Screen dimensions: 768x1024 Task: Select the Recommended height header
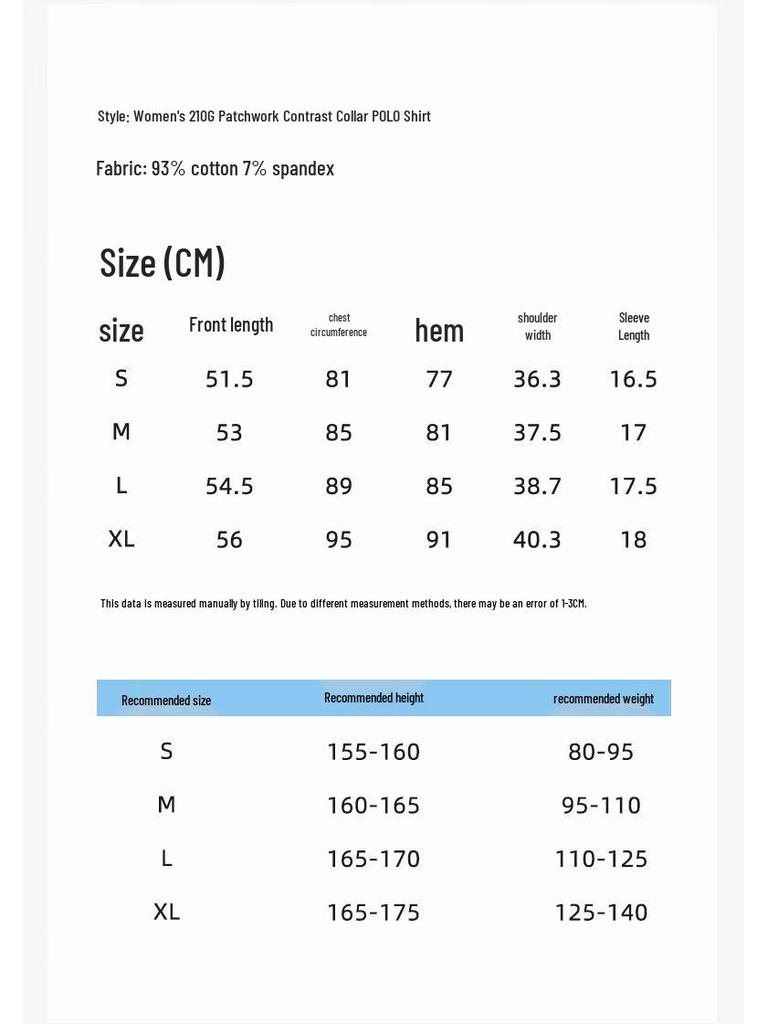[x=374, y=698]
